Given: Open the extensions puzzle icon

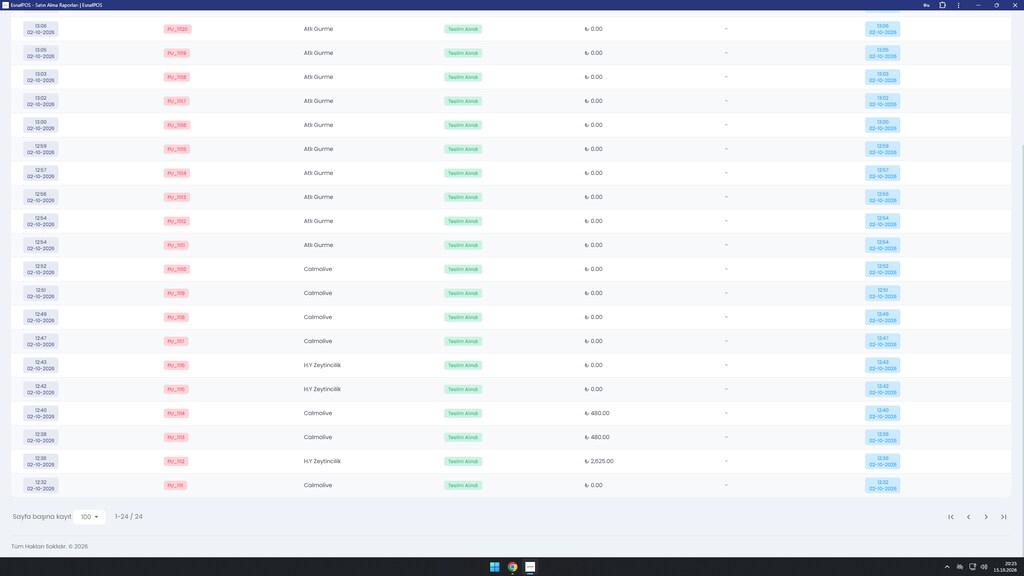Looking at the screenshot, I should click(942, 5).
